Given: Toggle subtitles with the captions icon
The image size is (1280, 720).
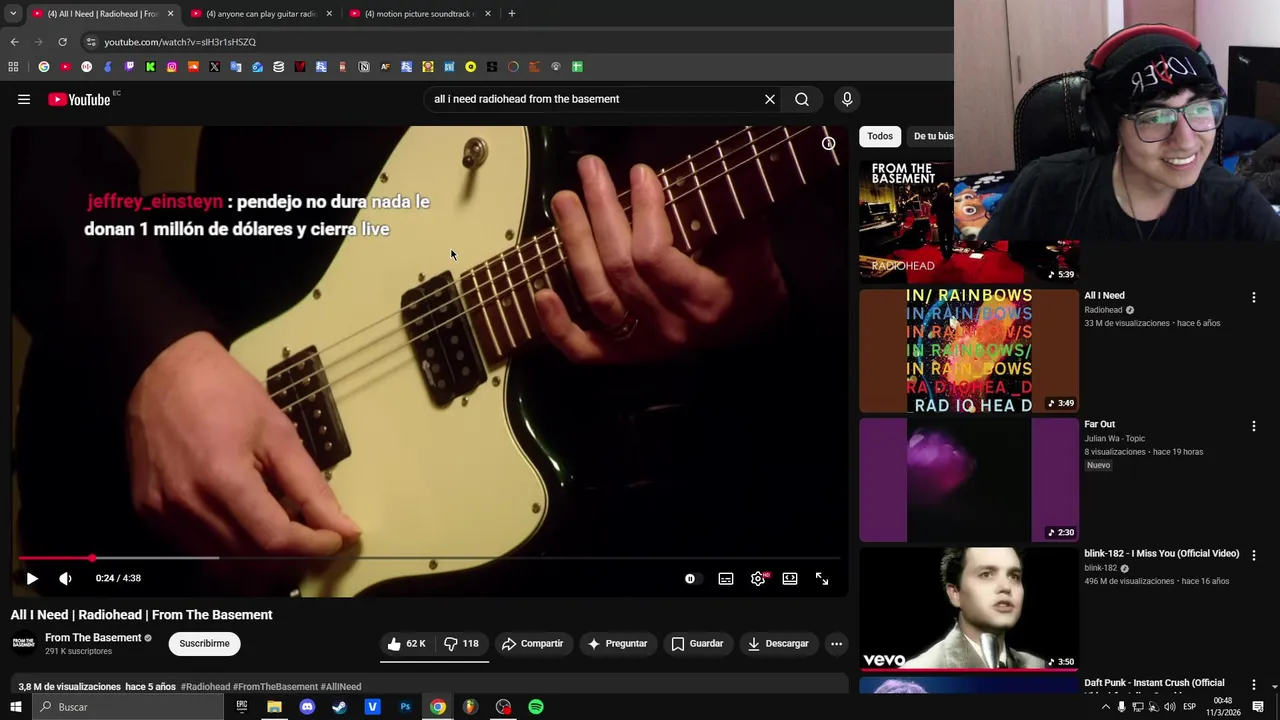Looking at the screenshot, I should pyautogui.click(x=726, y=578).
